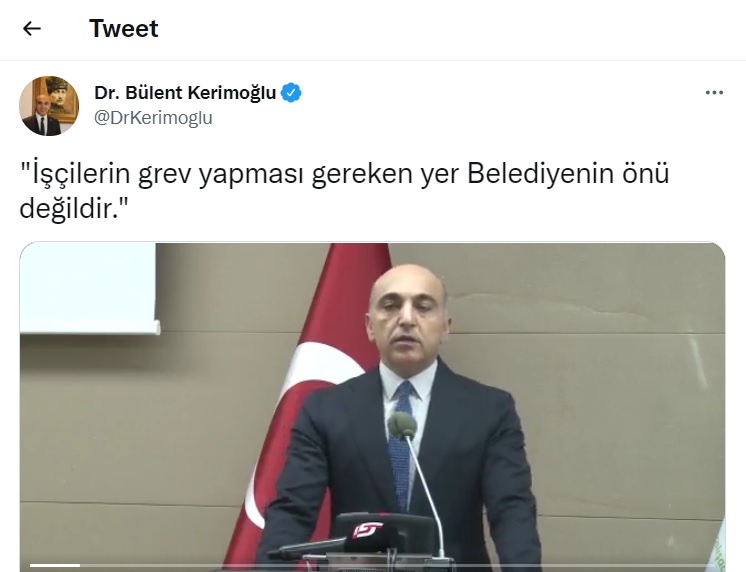Click the white projector screen in video
746x572 pixels.
click(88, 288)
